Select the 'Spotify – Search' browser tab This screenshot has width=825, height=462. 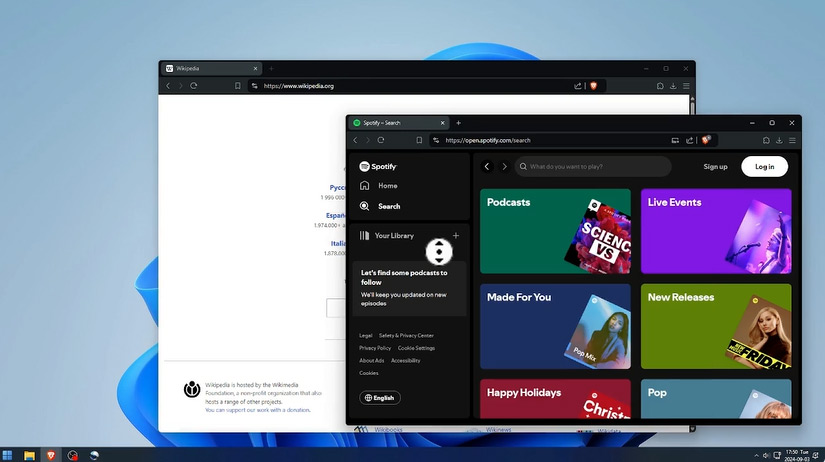398,123
